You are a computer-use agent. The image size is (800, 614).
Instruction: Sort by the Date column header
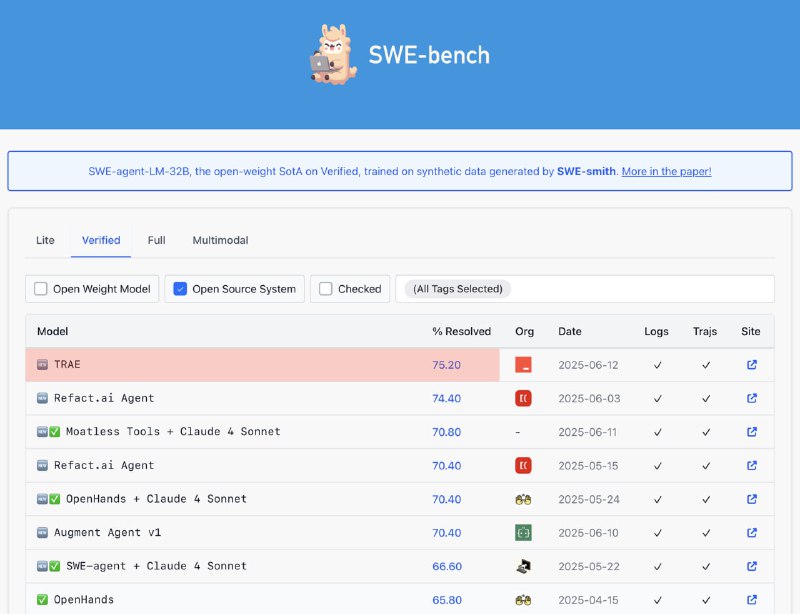570,331
